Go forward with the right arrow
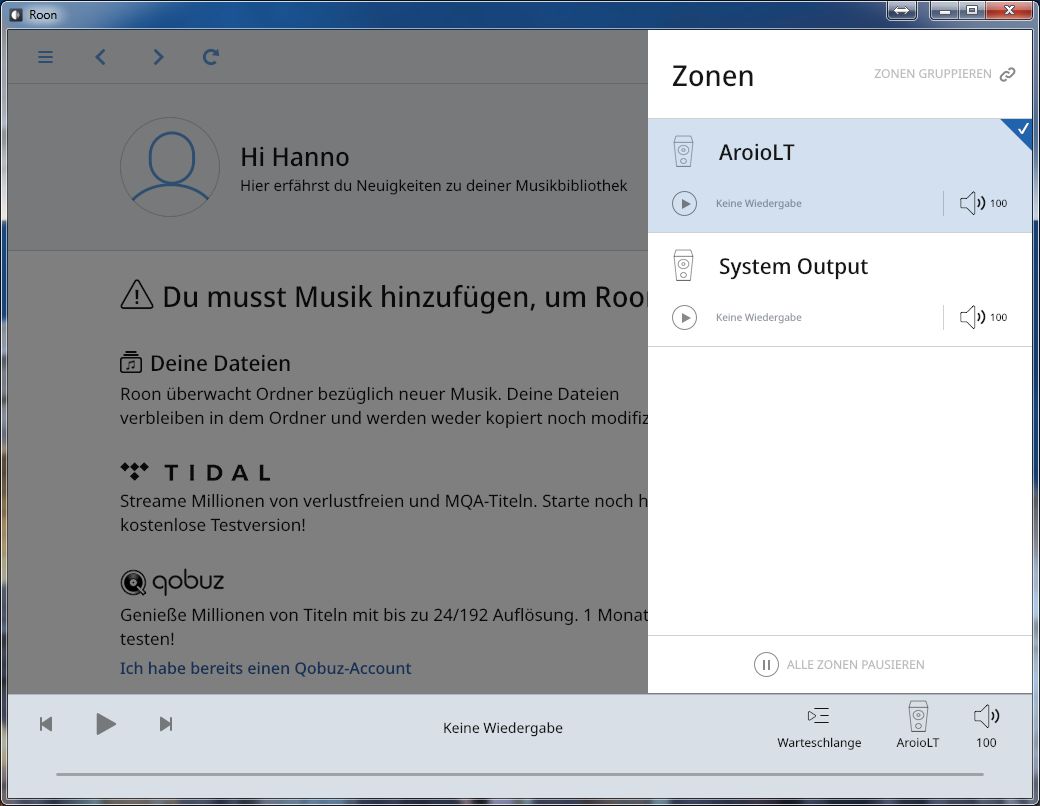This screenshot has height=806, width=1040. tap(158, 57)
